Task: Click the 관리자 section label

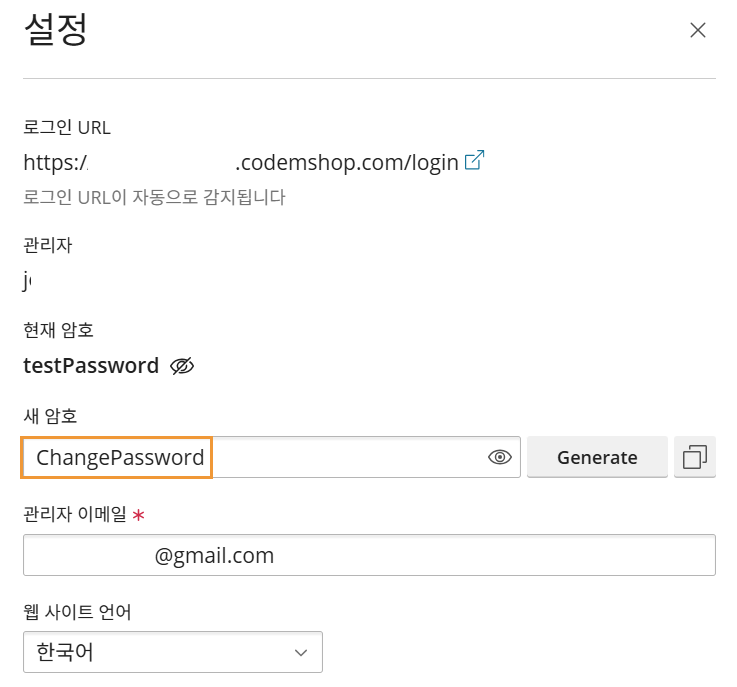Action: pos(48,244)
